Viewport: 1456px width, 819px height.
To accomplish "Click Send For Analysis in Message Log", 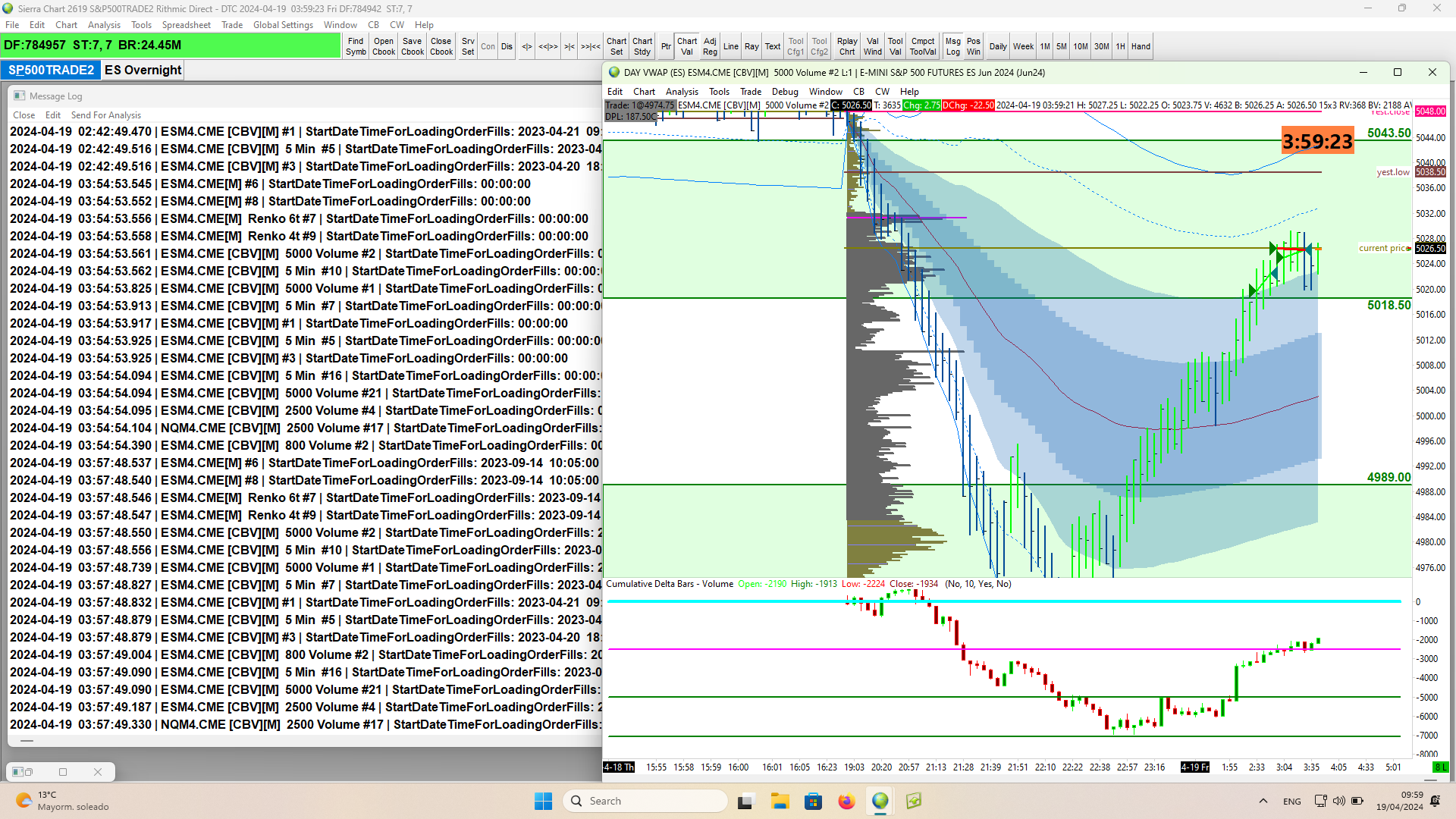I will 105,115.
